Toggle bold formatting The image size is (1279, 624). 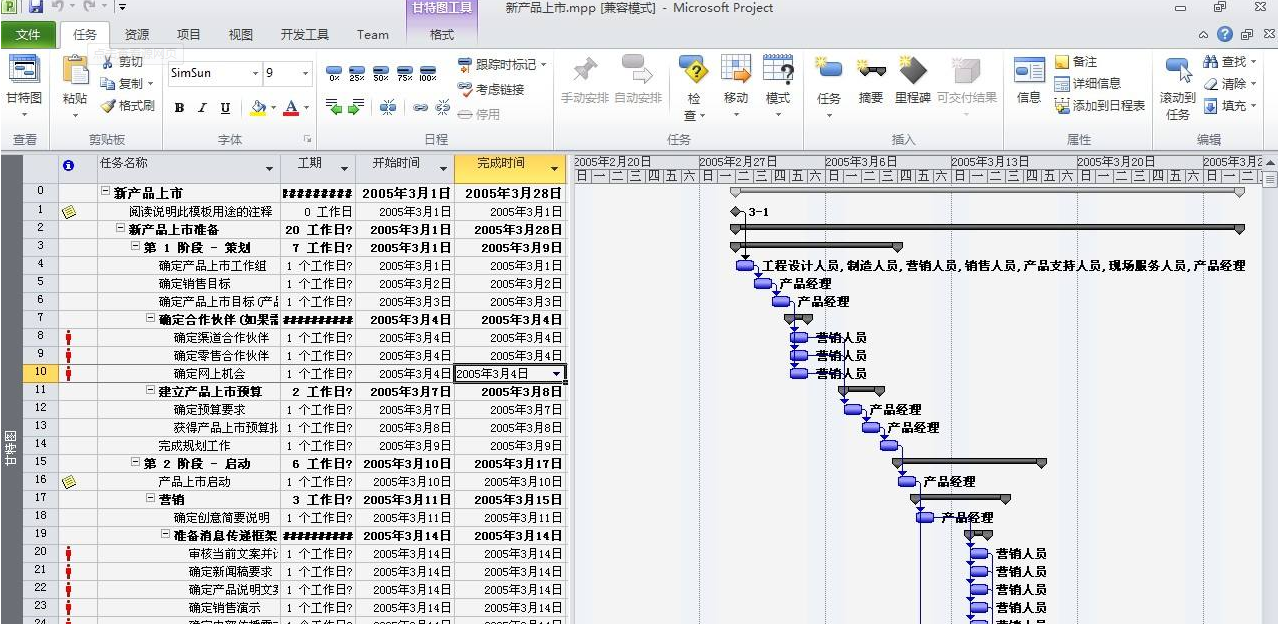pos(179,108)
